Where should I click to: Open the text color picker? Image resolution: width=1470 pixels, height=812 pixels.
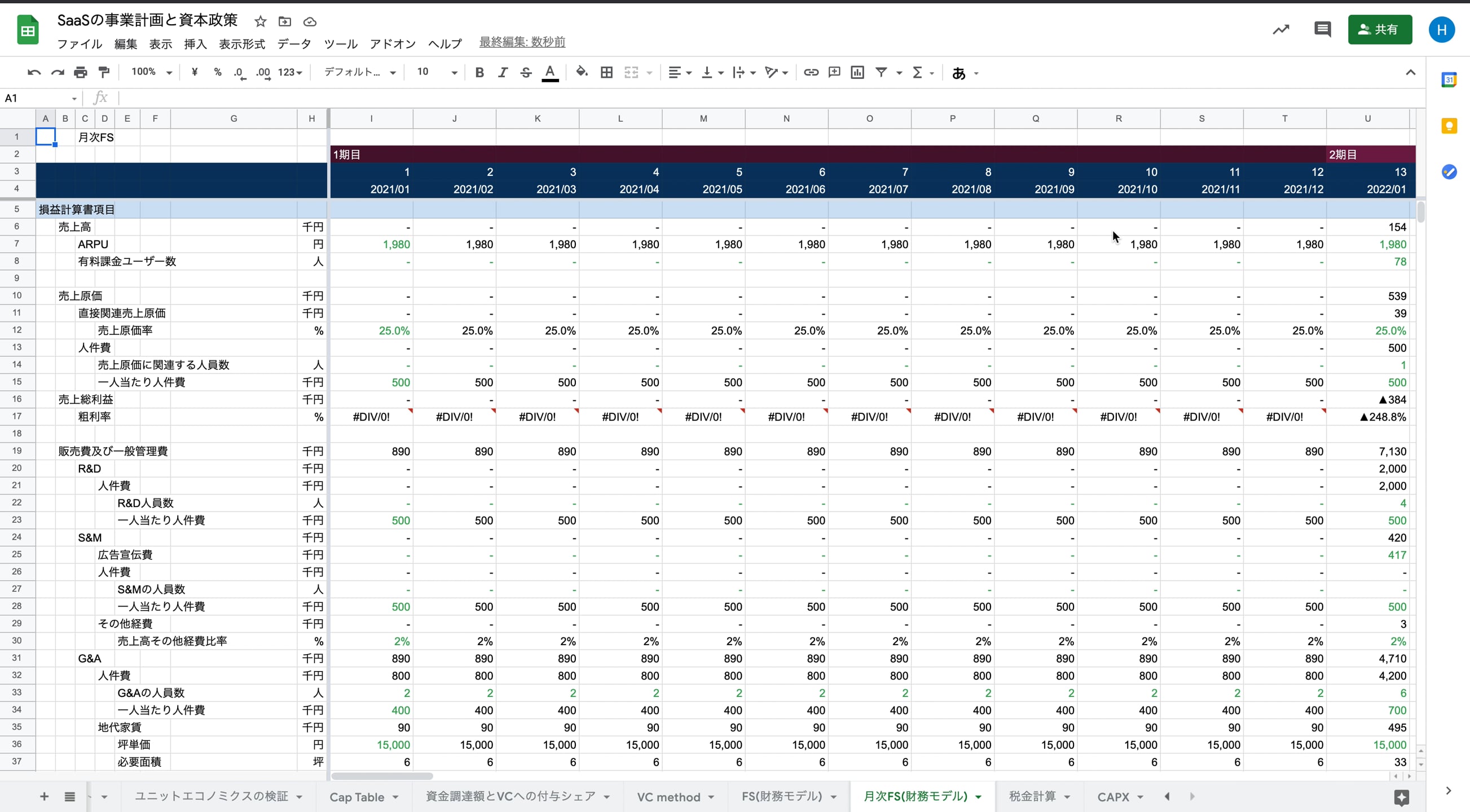pos(549,73)
